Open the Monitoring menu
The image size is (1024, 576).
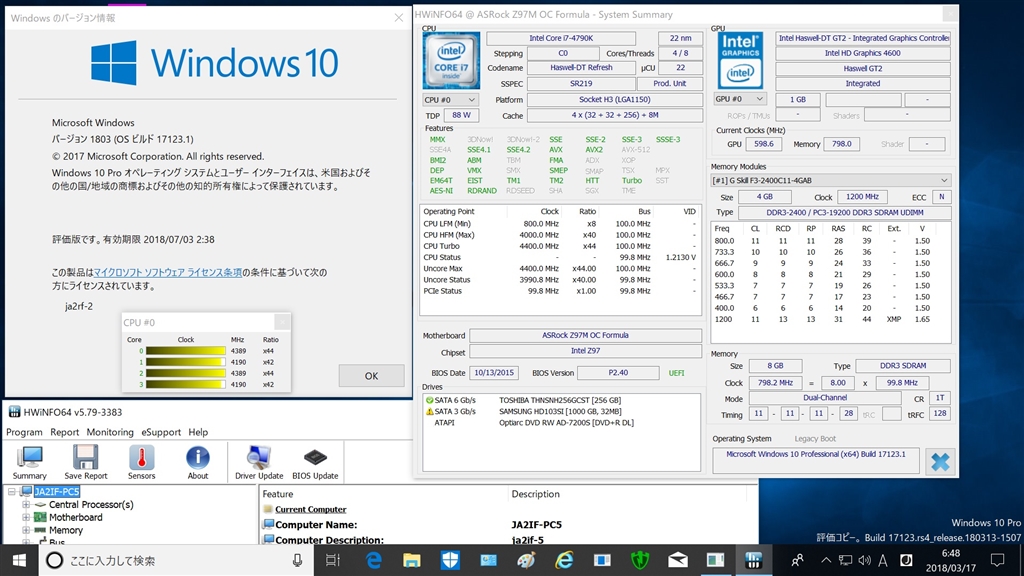coord(110,432)
